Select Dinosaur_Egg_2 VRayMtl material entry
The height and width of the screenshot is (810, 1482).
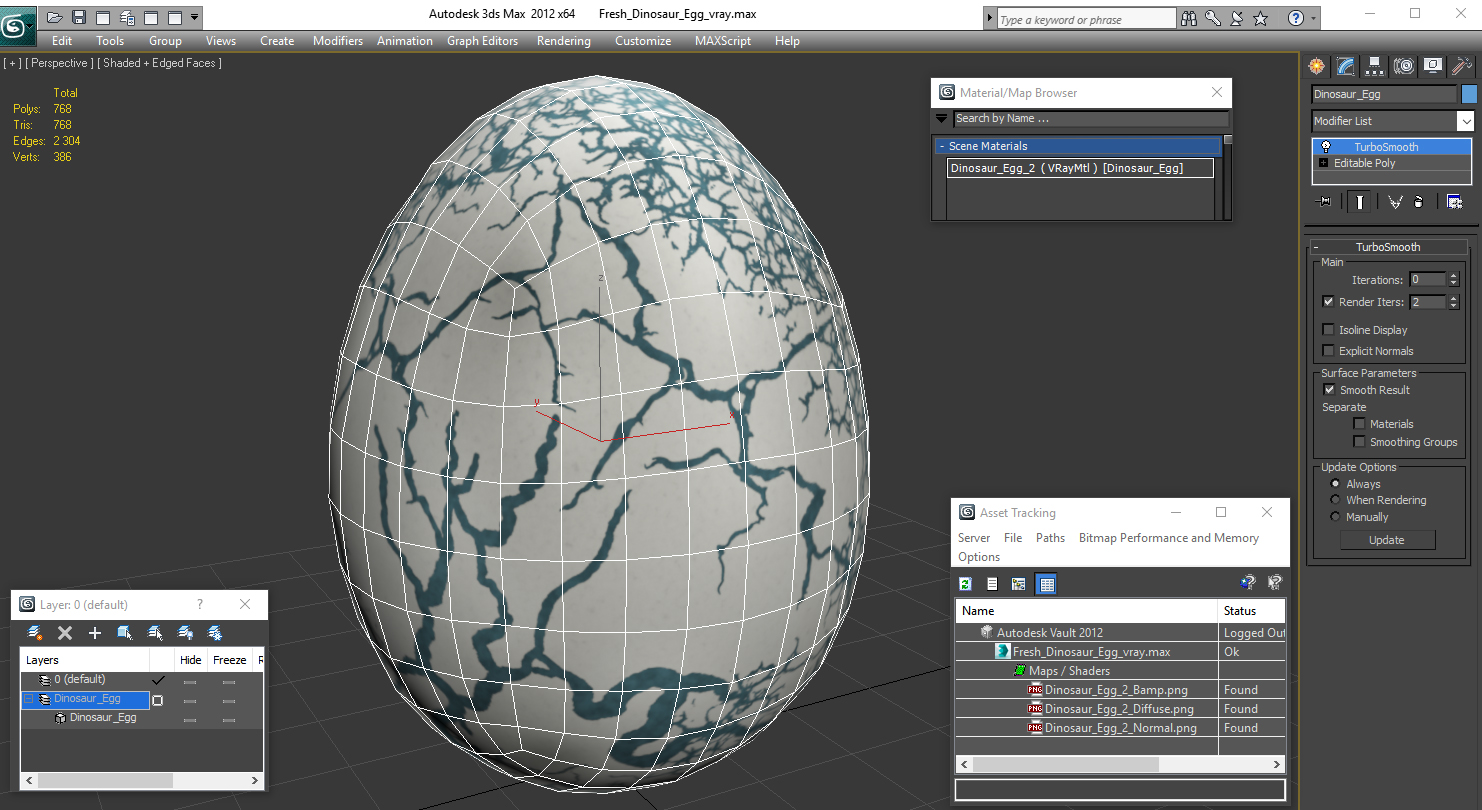coord(1080,168)
